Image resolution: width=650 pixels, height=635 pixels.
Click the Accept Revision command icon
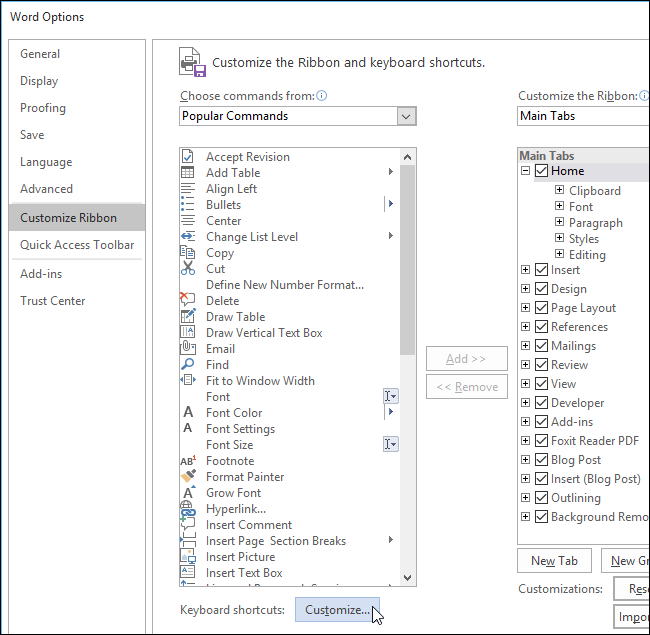[187, 157]
